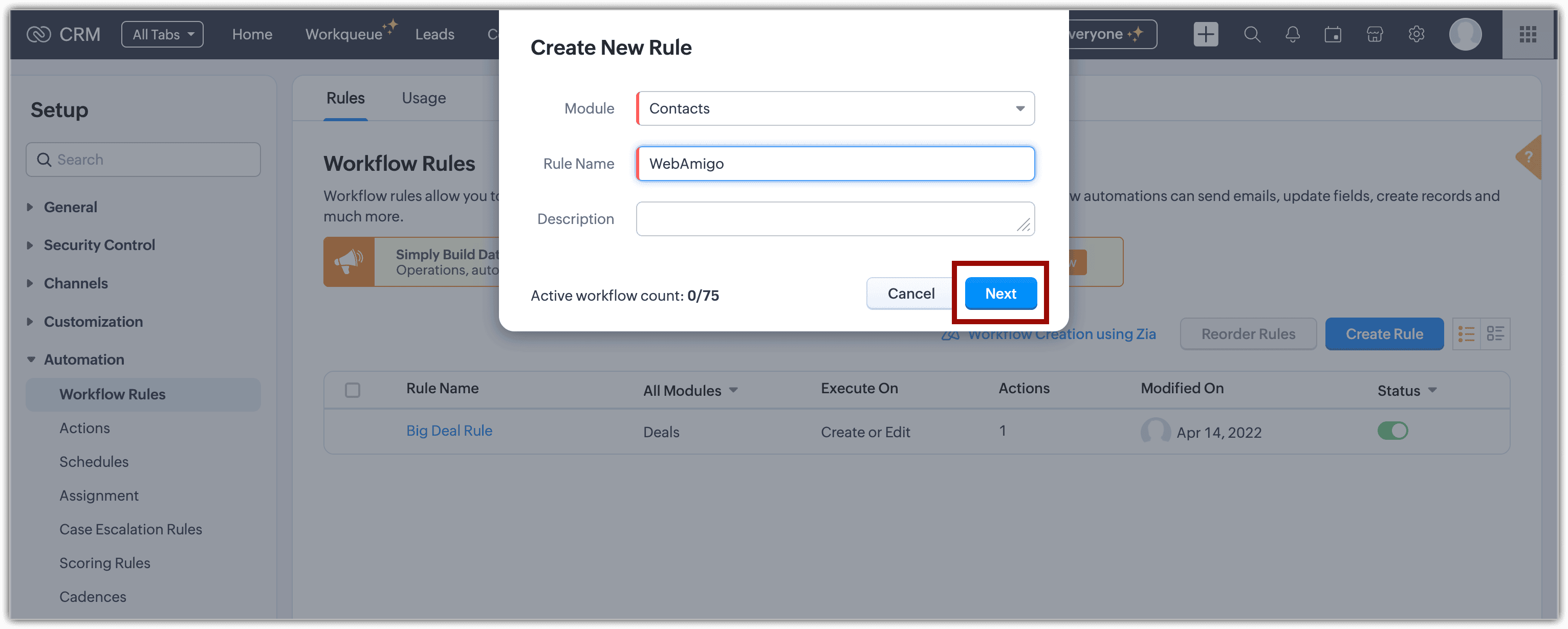Viewport: 1568px width, 629px height.
Task: Open the marketplace store icon
Action: (1375, 34)
